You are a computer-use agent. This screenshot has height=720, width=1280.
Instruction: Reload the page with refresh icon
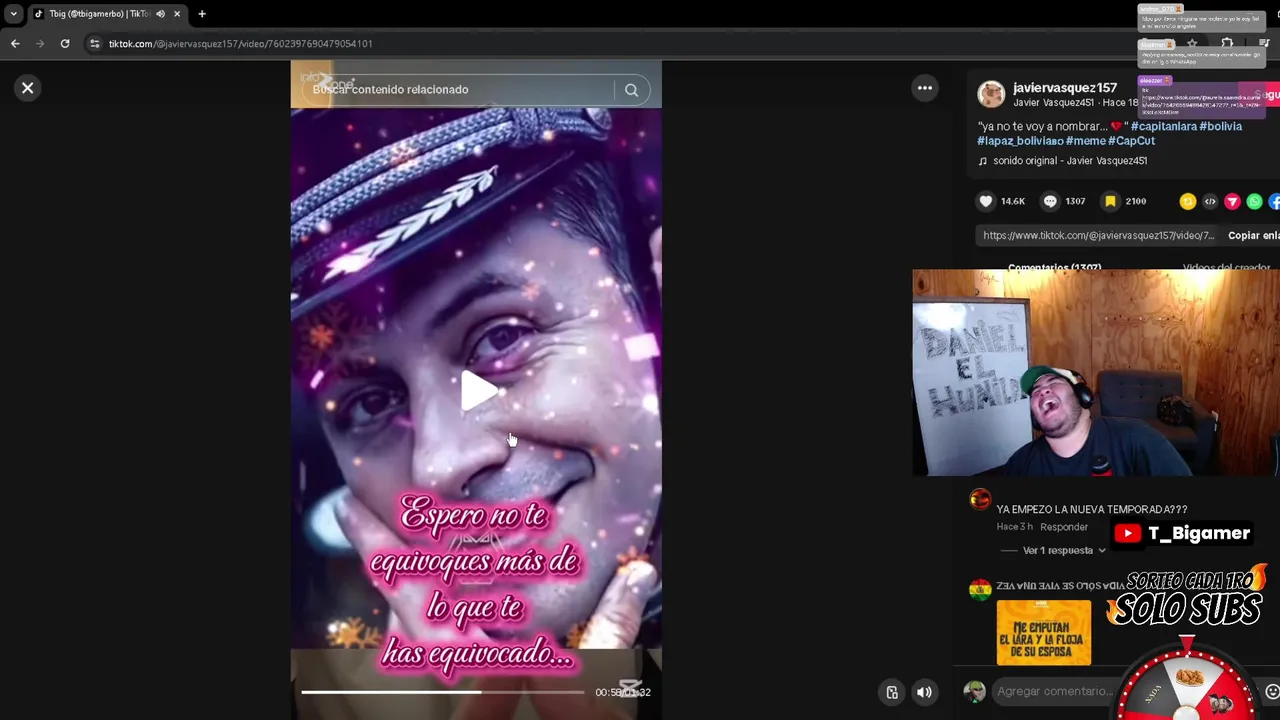pyautogui.click(x=65, y=44)
